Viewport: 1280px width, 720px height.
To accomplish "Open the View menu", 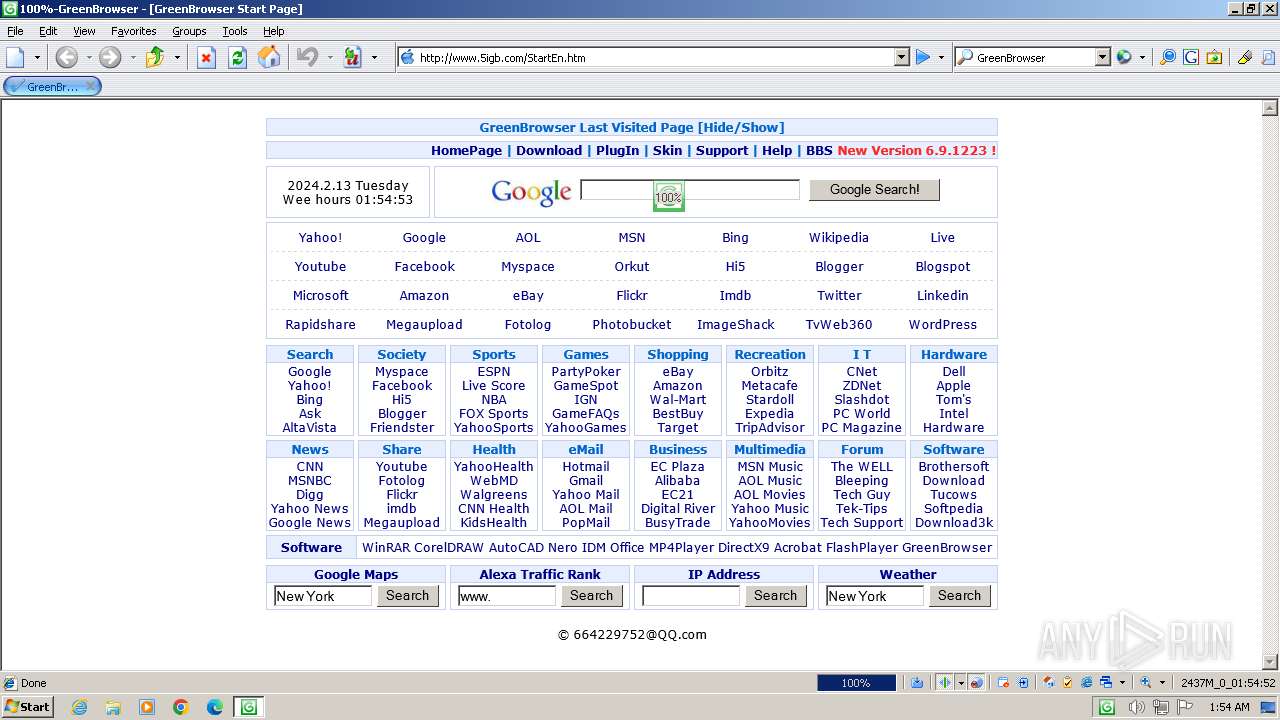I will [84, 31].
